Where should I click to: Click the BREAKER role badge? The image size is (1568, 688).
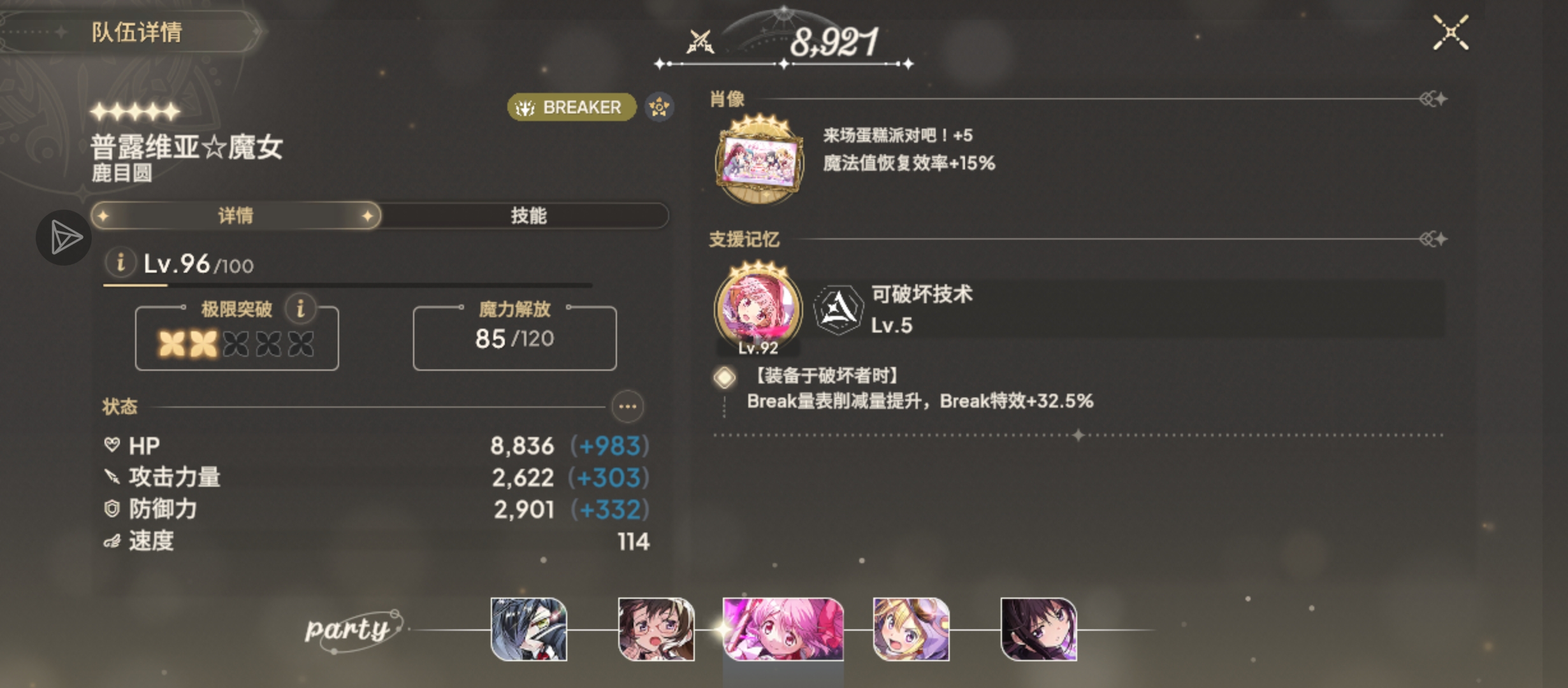[572, 107]
